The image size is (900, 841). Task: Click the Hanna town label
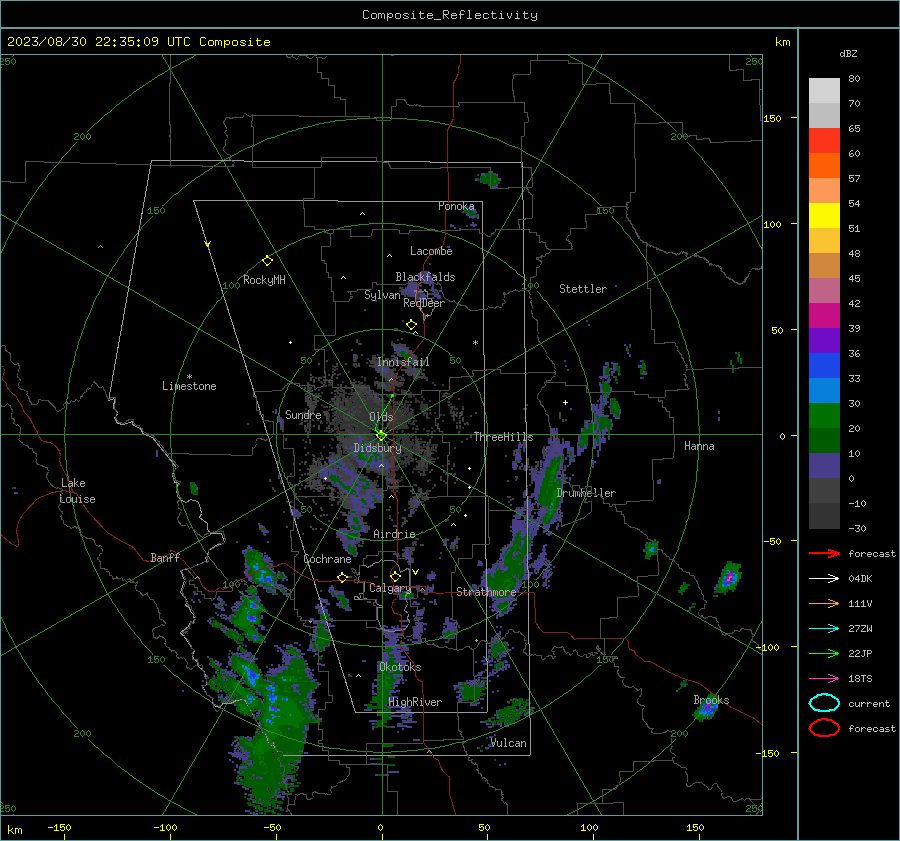(x=699, y=446)
